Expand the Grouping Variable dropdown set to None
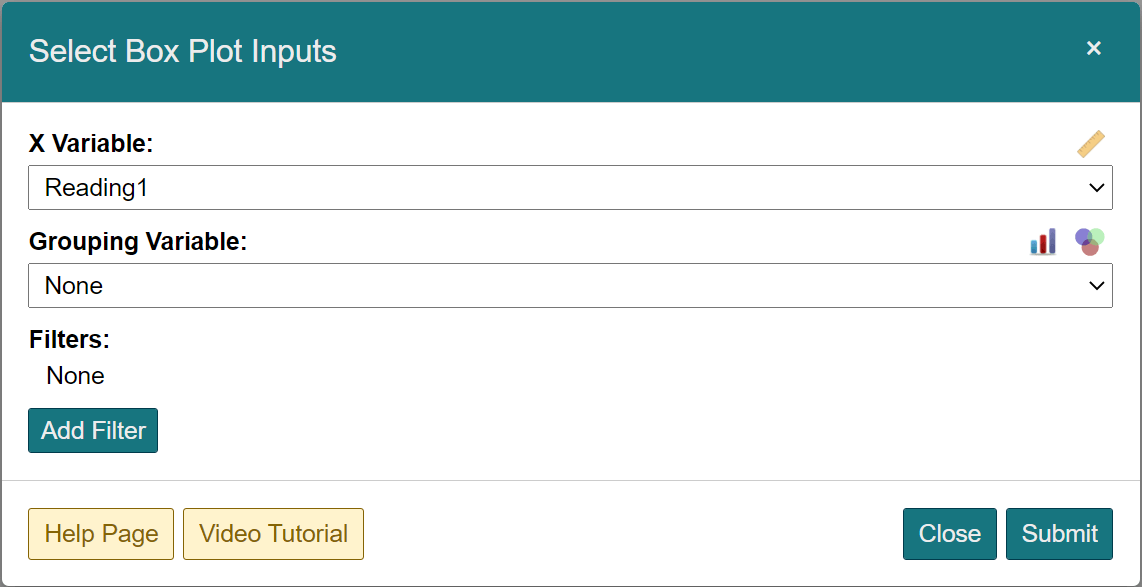This screenshot has height=587, width=1142. pyautogui.click(x=569, y=285)
